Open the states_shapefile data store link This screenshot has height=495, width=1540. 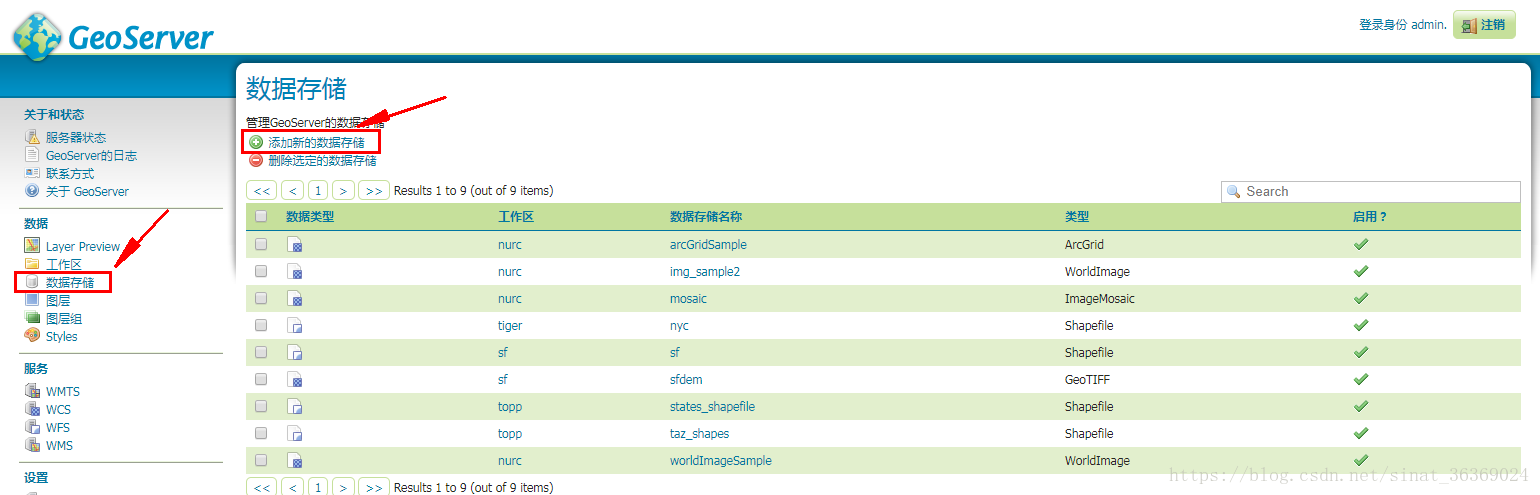point(712,407)
